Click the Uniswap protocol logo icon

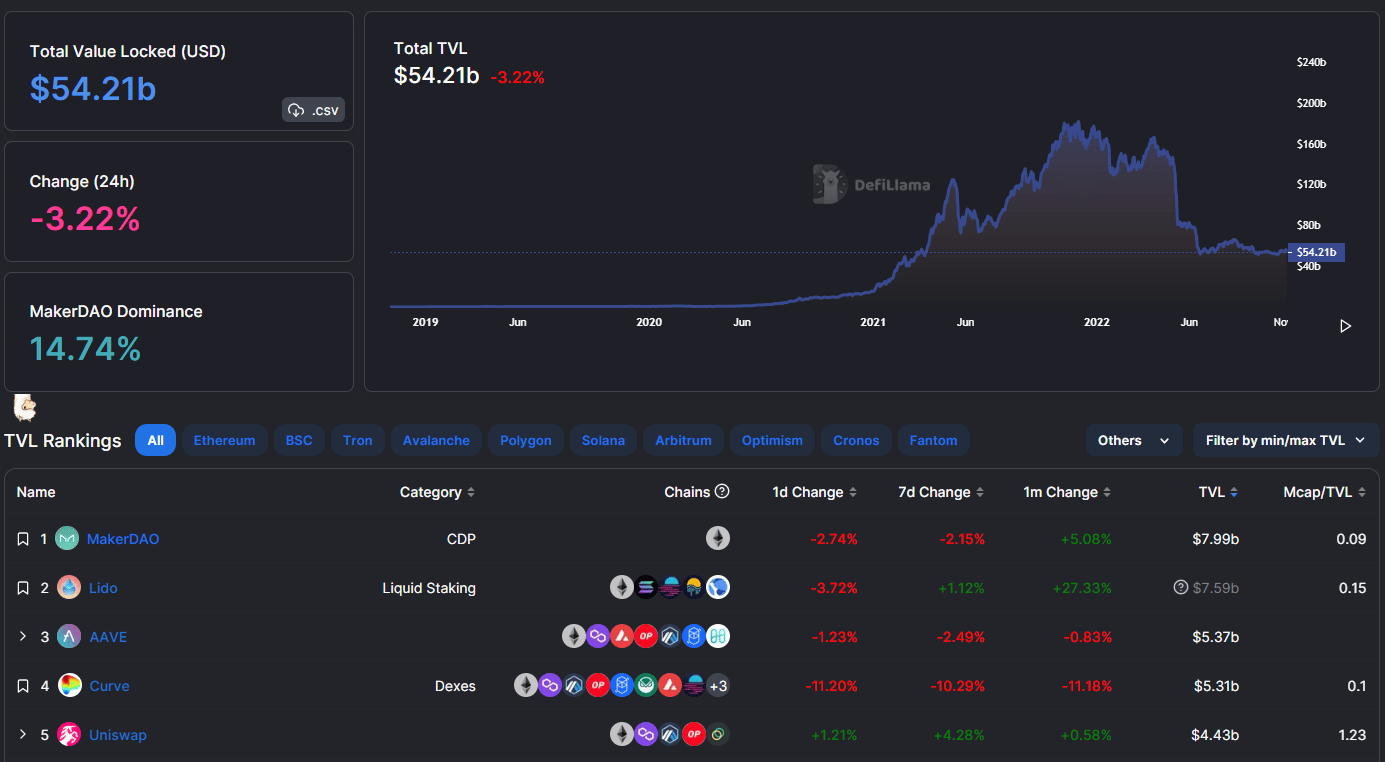[x=69, y=735]
